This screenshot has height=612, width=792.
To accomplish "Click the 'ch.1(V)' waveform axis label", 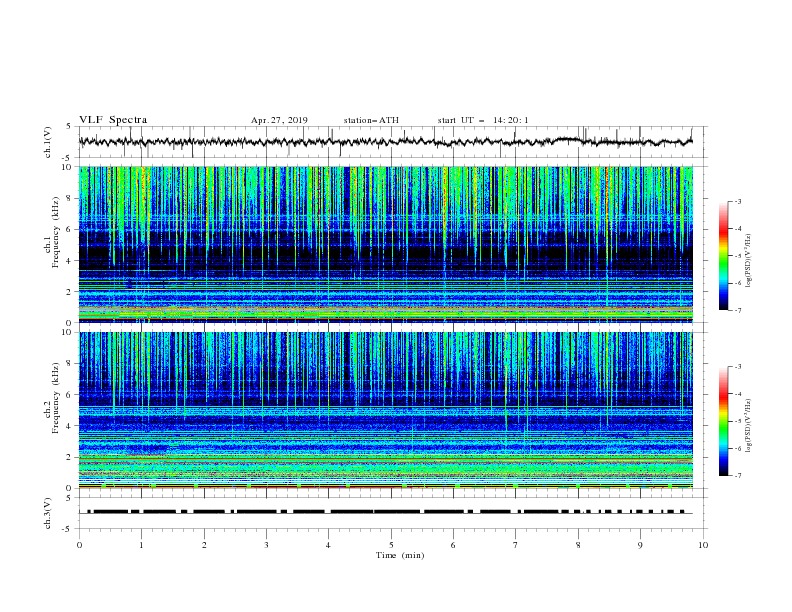I will [x=48, y=142].
